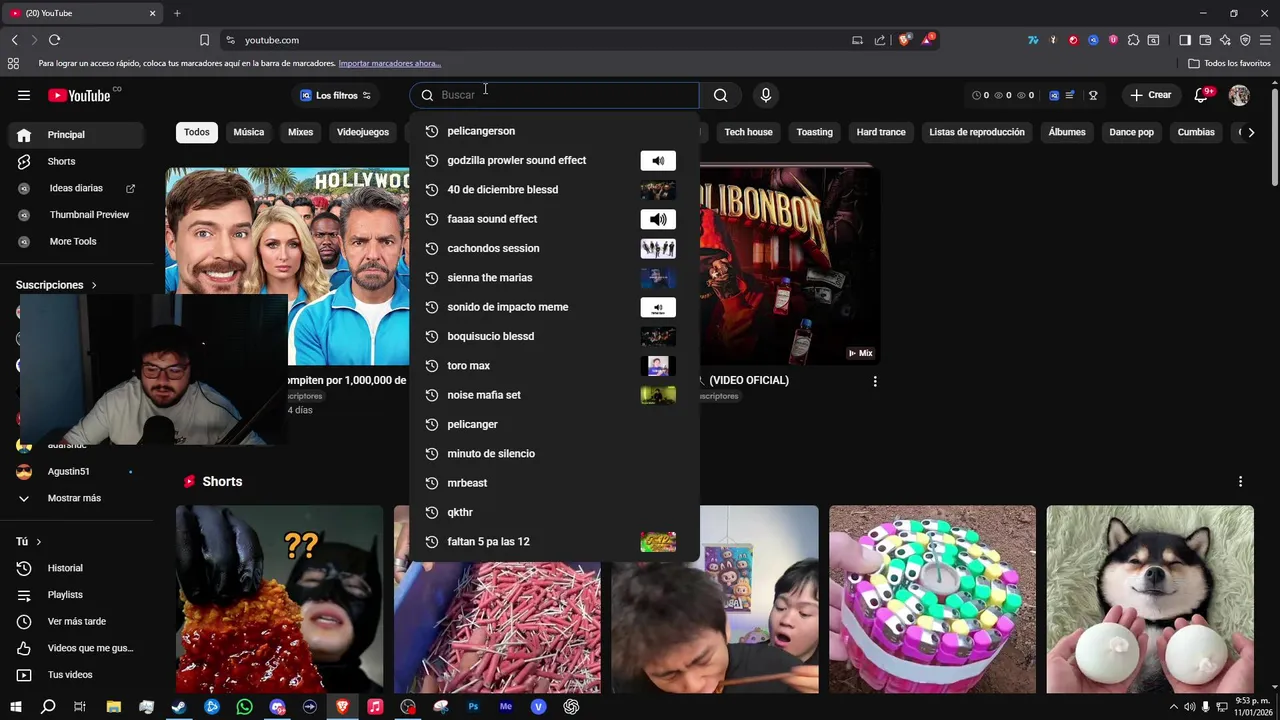Bookmark this page icon
The height and width of the screenshot is (720, 1280).
click(204, 40)
